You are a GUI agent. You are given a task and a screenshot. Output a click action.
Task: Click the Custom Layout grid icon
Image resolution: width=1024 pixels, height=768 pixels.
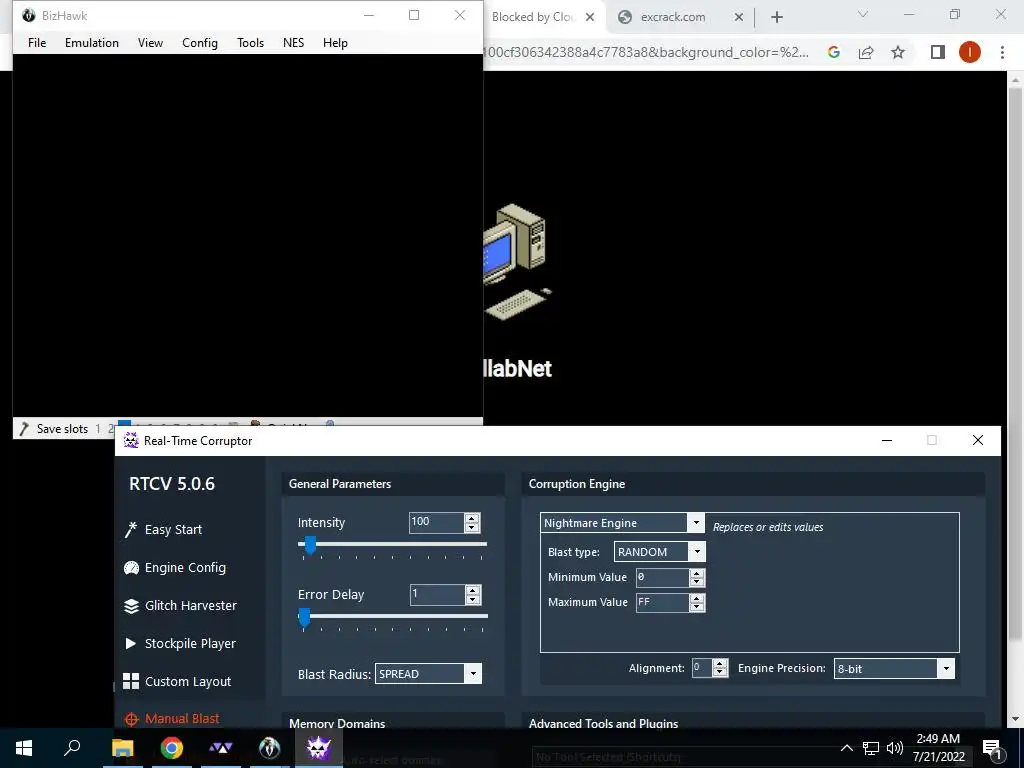pyautogui.click(x=131, y=681)
